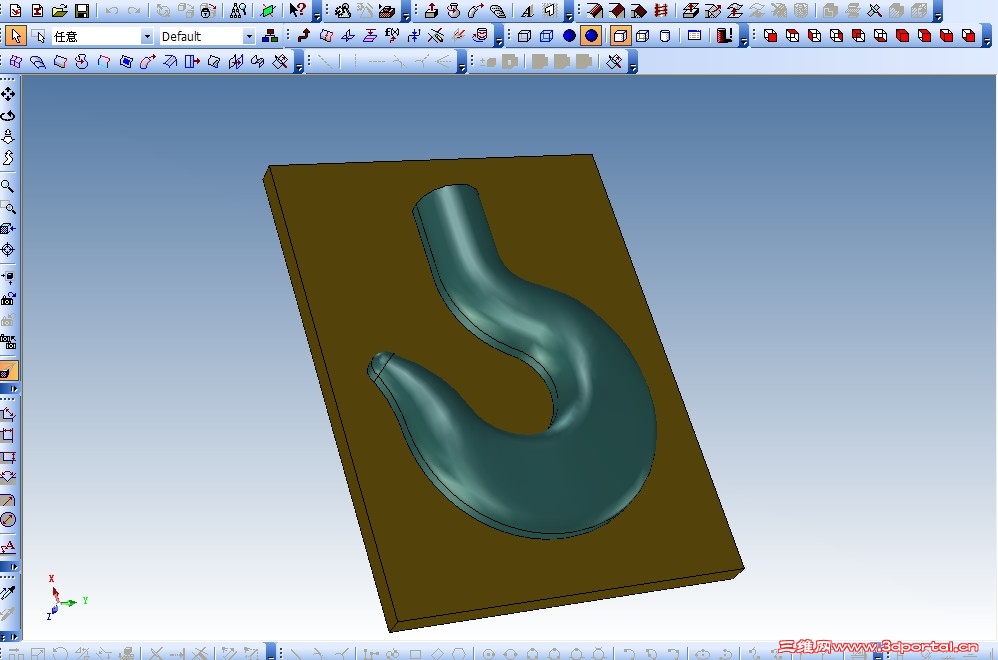Click the red cylinder exclamation icon
Screen dimensions: 998x660
[x=724, y=36]
